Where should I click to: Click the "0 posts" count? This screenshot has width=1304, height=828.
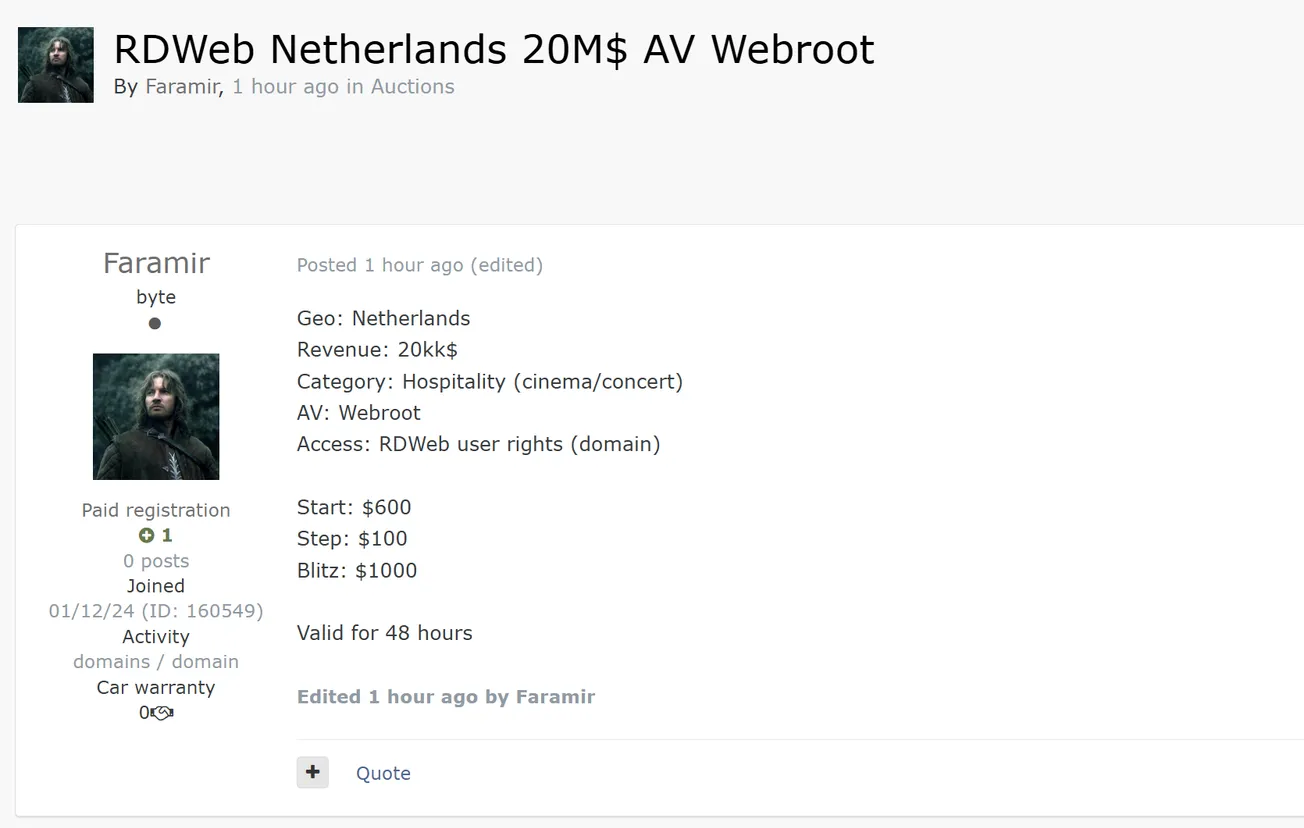[x=156, y=561]
